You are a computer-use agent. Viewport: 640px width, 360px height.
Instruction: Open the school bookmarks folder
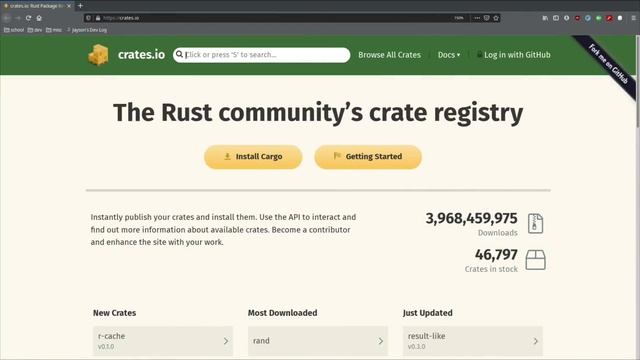click(x=14, y=30)
